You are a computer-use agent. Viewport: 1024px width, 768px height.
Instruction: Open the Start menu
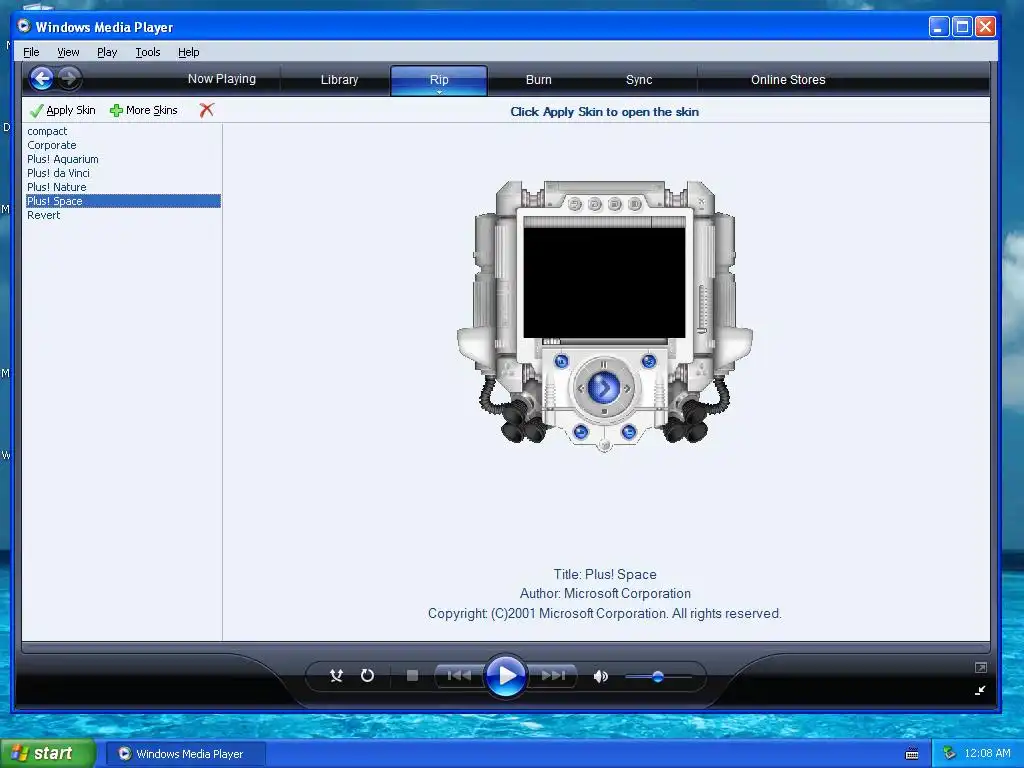pos(48,754)
